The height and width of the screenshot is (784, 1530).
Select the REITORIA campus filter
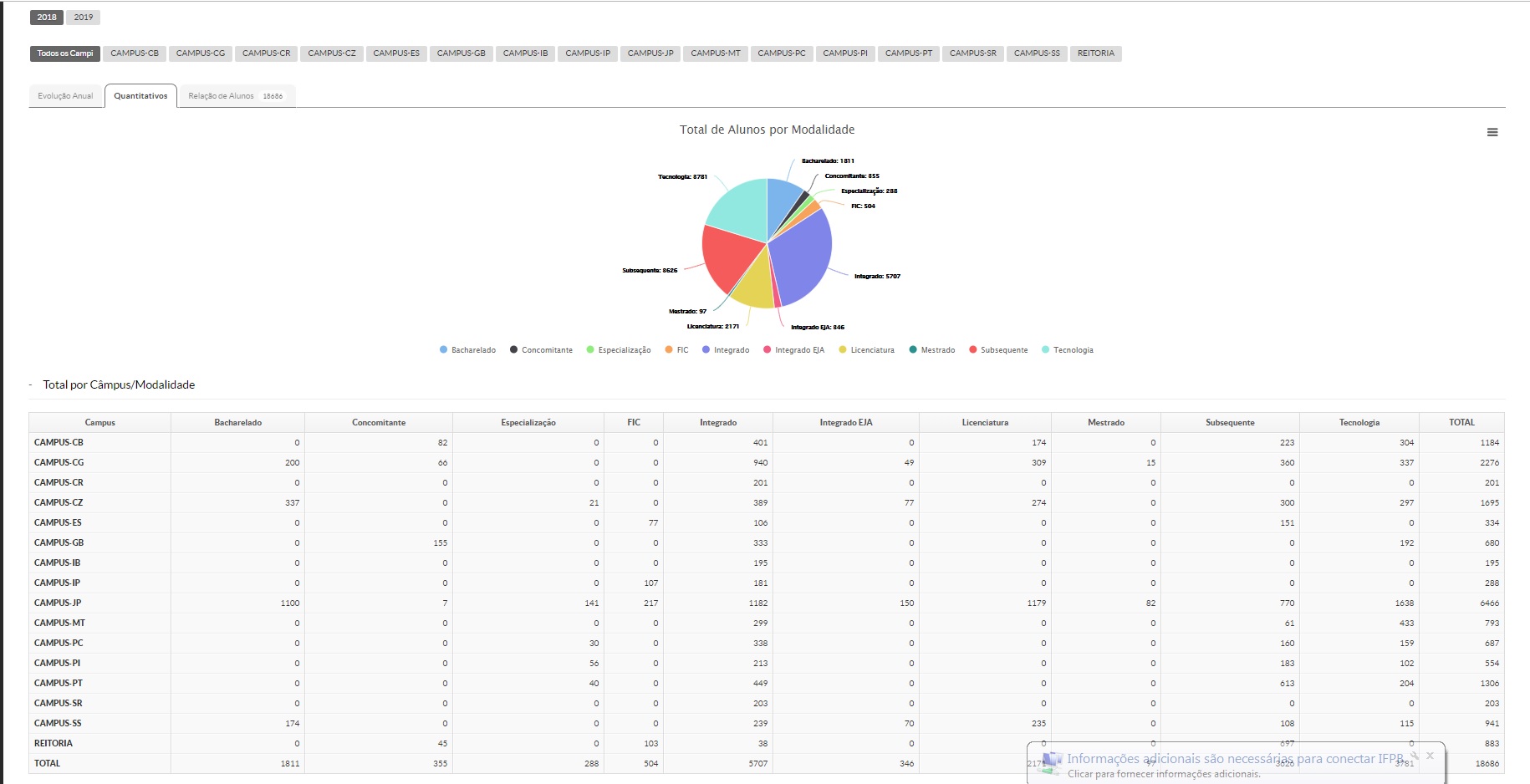coord(1095,53)
